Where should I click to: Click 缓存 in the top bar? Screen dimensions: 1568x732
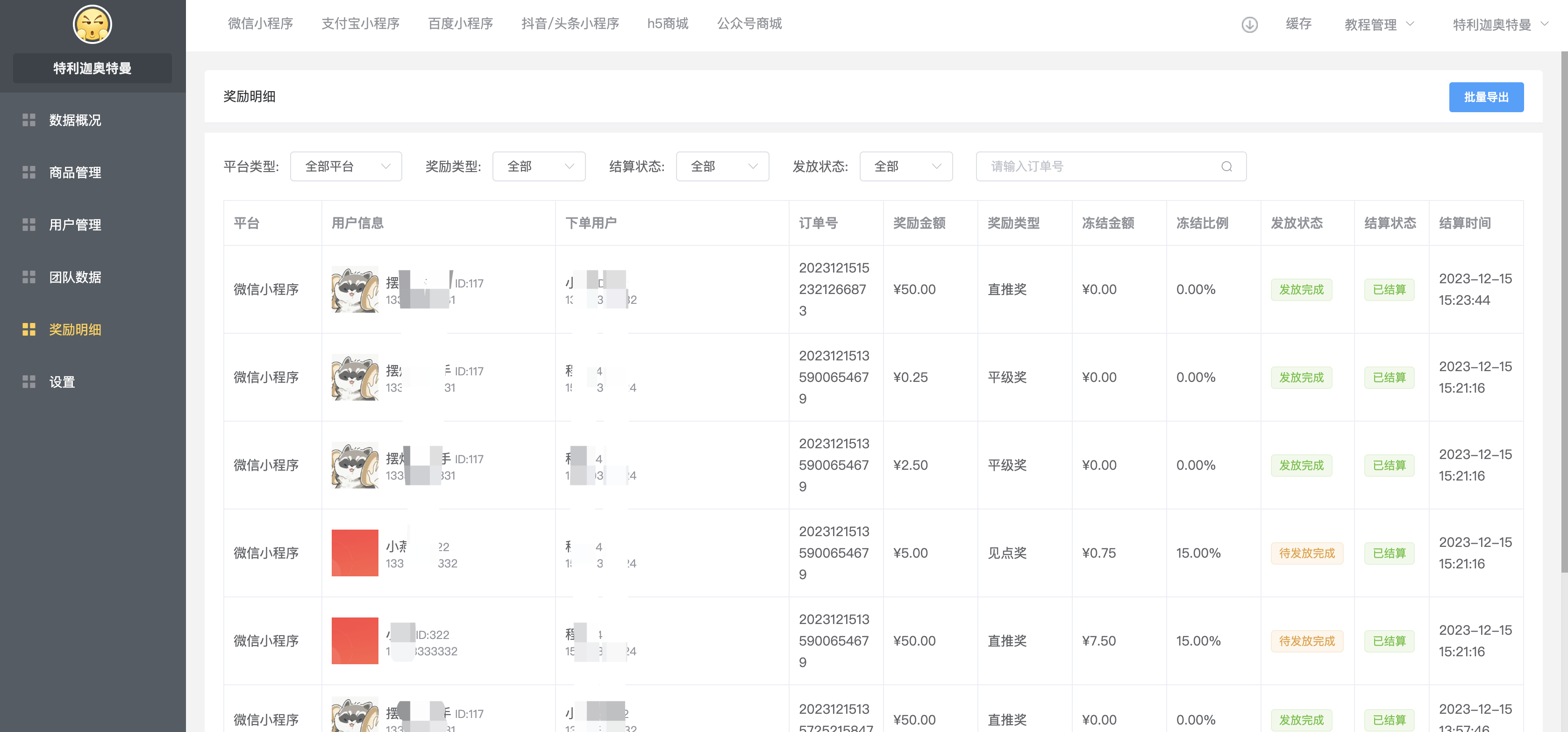pos(1298,24)
